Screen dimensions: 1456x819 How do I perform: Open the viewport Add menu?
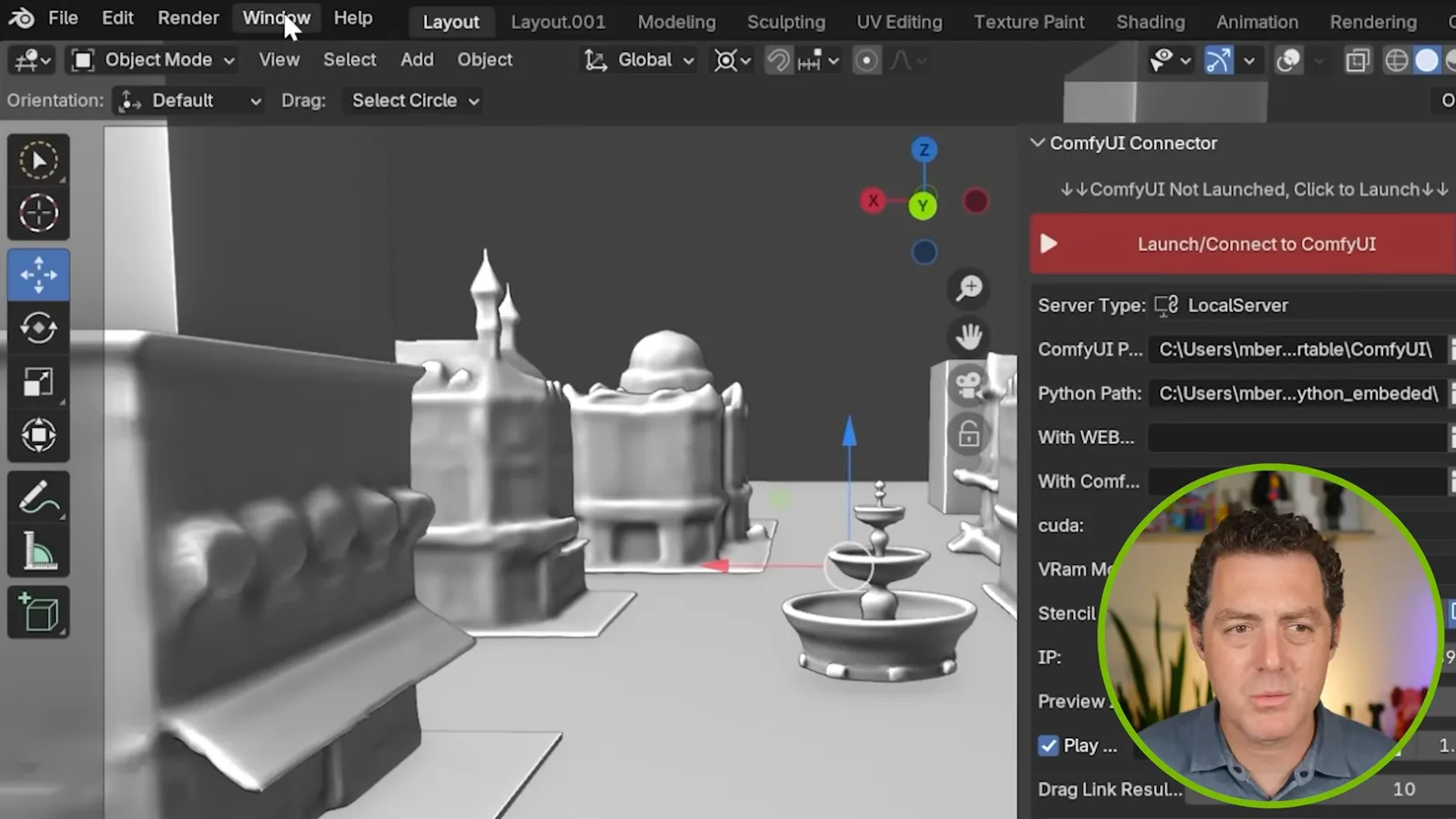click(417, 60)
